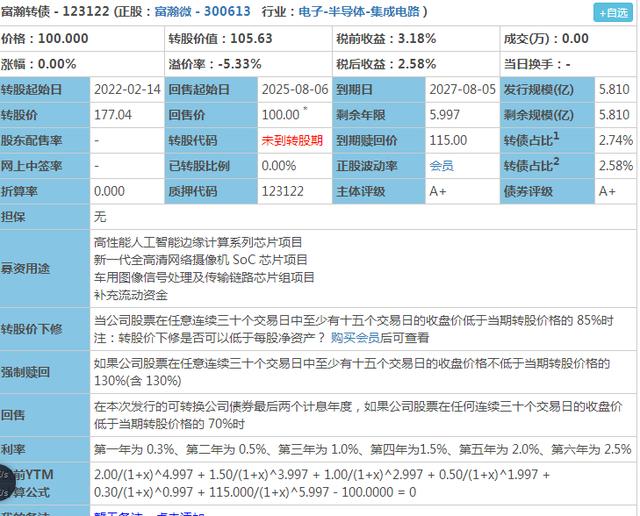Screen dimensions: 640x516
Task: Select 涨幅 0.00% value
Action: 57,64
